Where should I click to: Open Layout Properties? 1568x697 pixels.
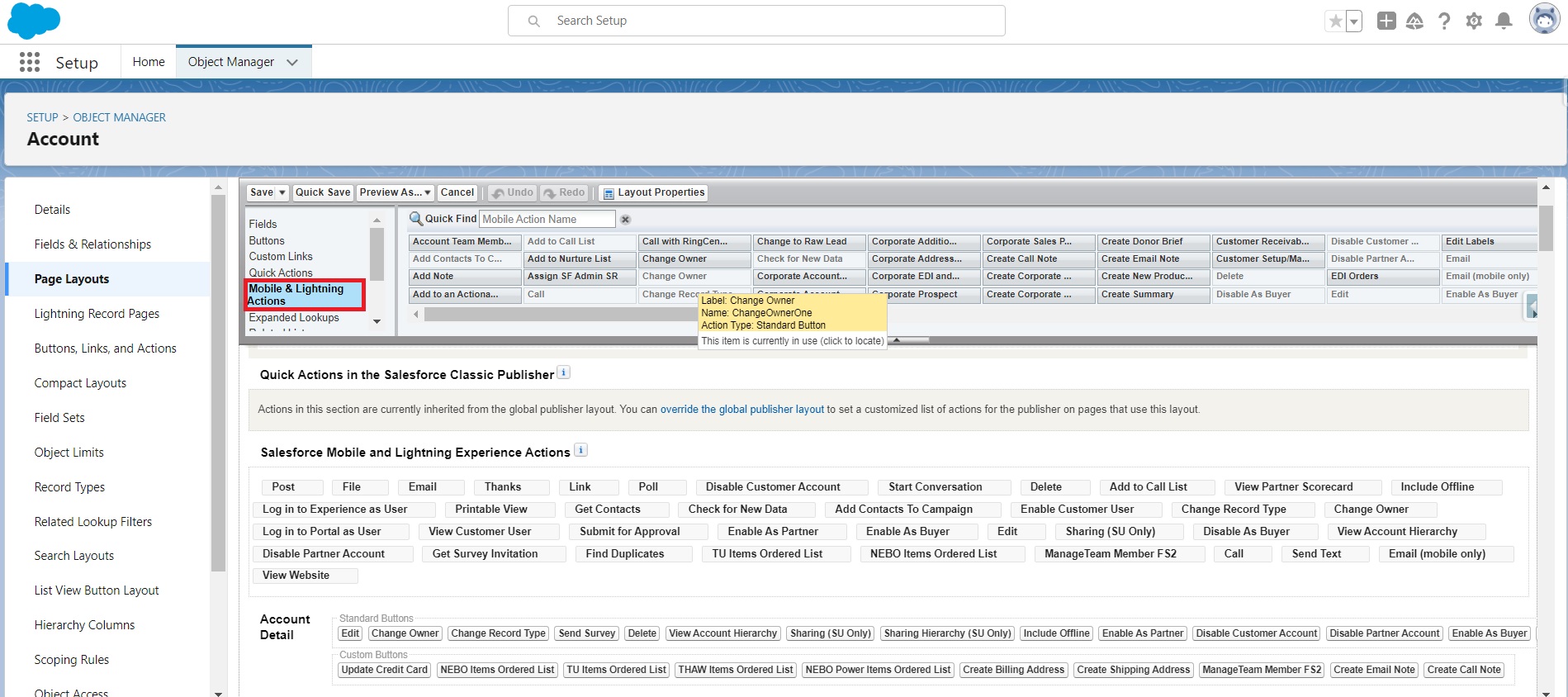(x=653, y=192)
